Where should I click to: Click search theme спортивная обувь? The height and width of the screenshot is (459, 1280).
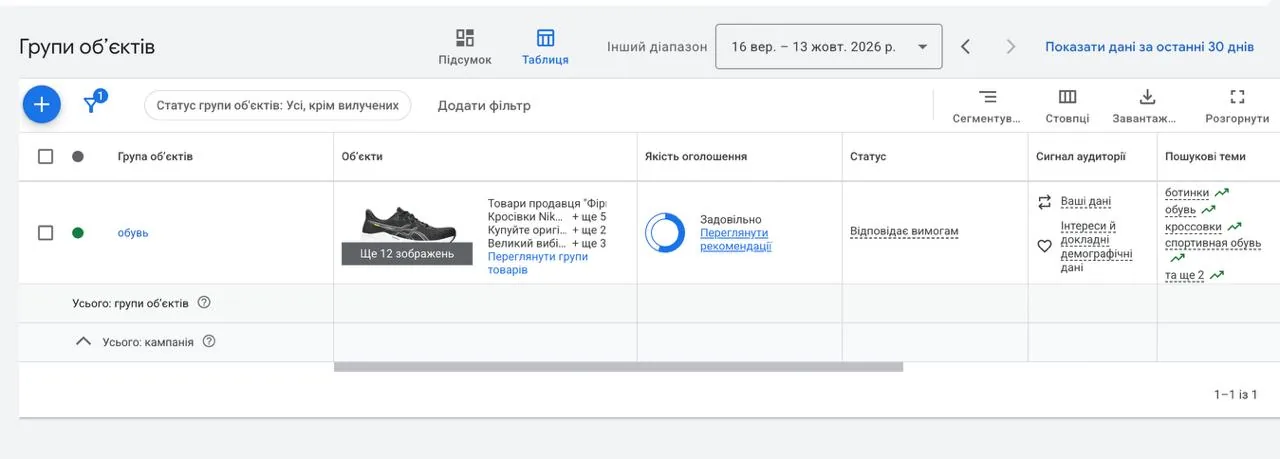1215,242
